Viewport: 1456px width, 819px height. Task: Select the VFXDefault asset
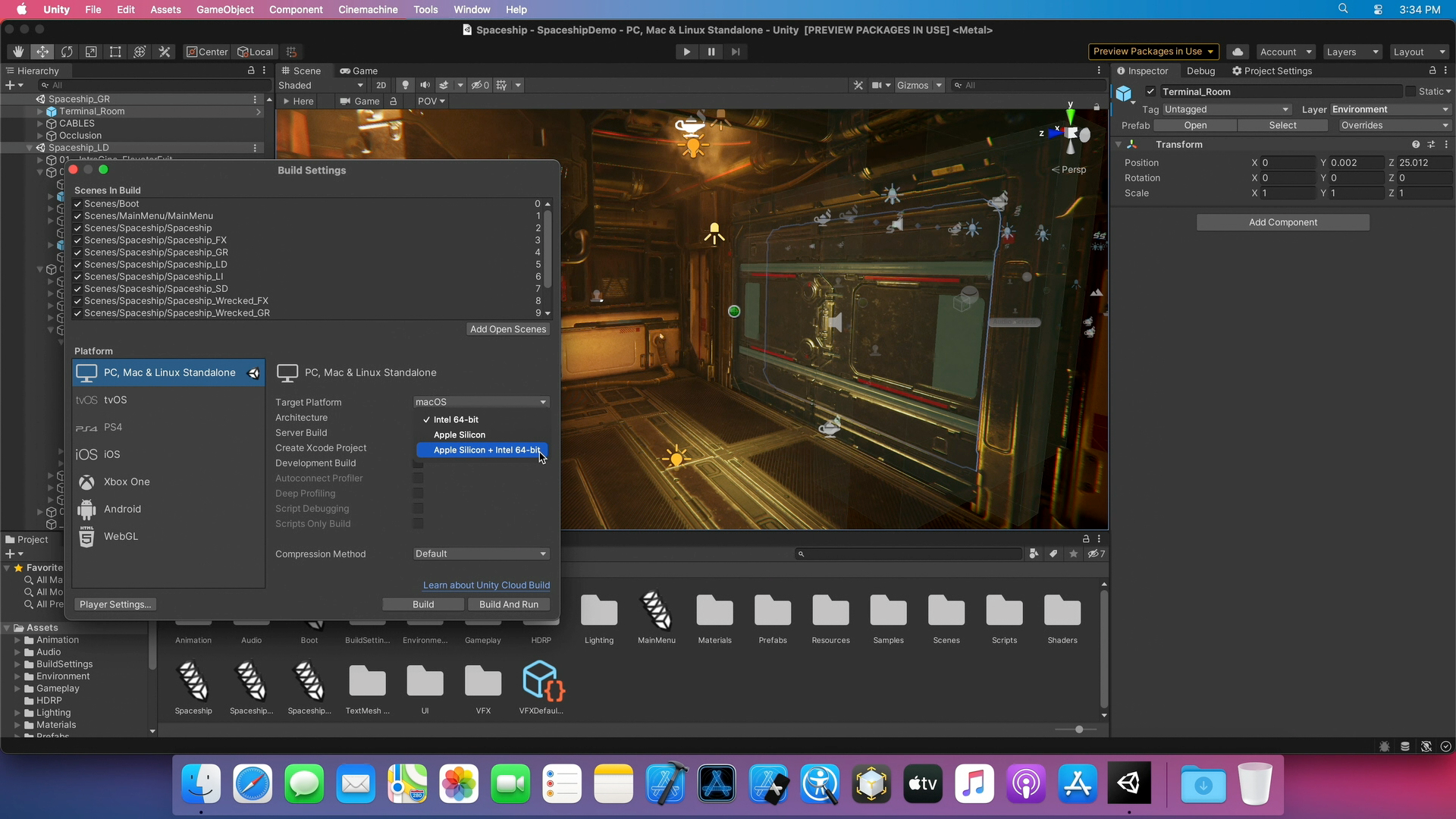(541, 688)
